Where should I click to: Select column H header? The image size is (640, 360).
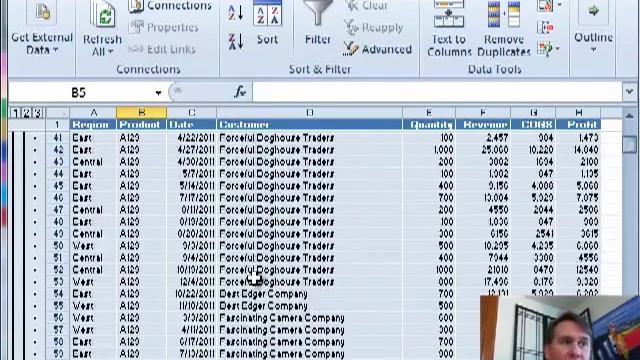[x=578, y=113]
